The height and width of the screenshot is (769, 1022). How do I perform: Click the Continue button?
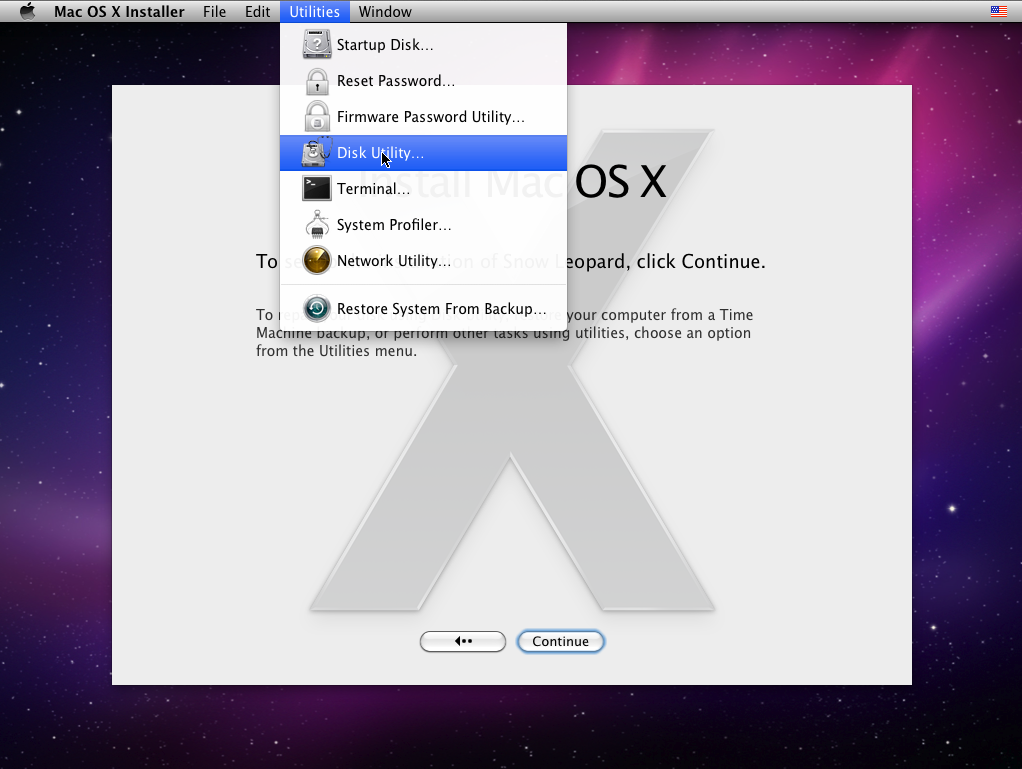[561, 641]
